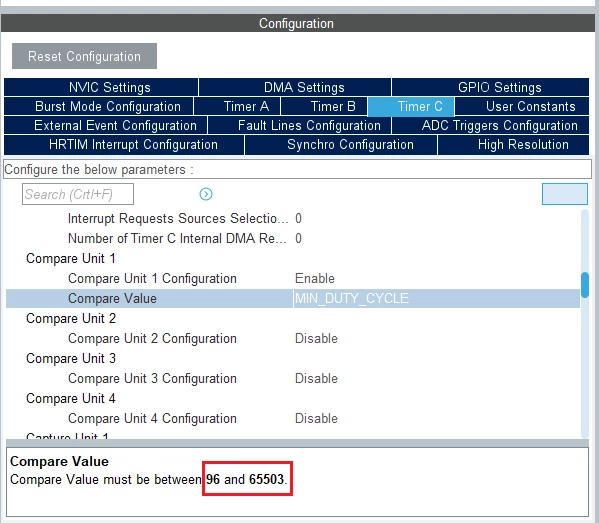The width and height of the screenshot is (599, 523).
Task: Open the GPIO Settings tab
Action: point(491,87)
